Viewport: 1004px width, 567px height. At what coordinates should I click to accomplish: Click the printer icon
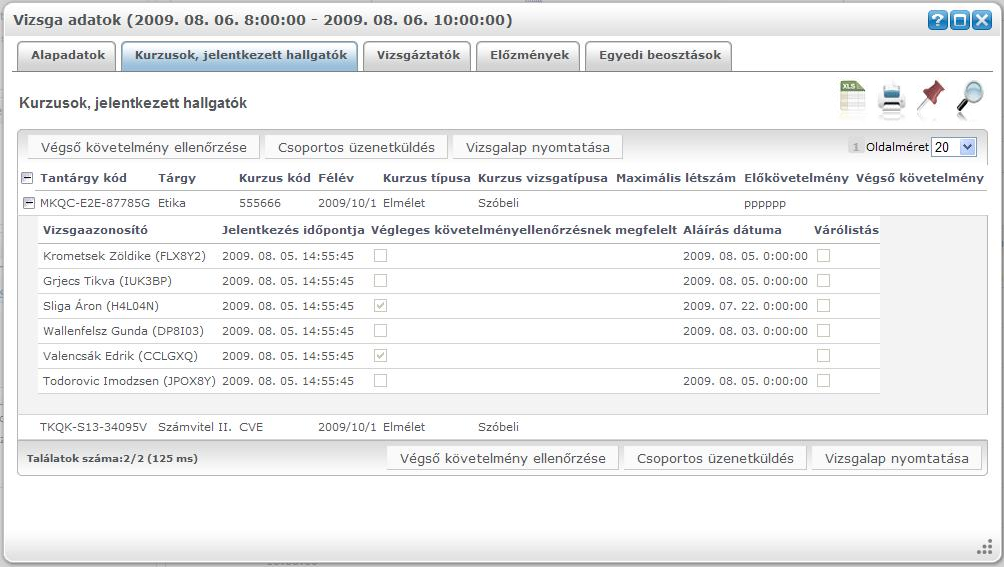[x=891, y=100]
